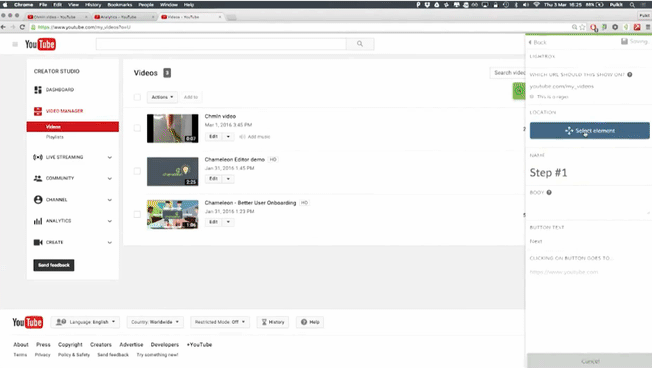Image resolution: width=652 pixels, height=368 pixels.
Task: Click the bookmark star in address bar
Action: click(x=583, y=27)
